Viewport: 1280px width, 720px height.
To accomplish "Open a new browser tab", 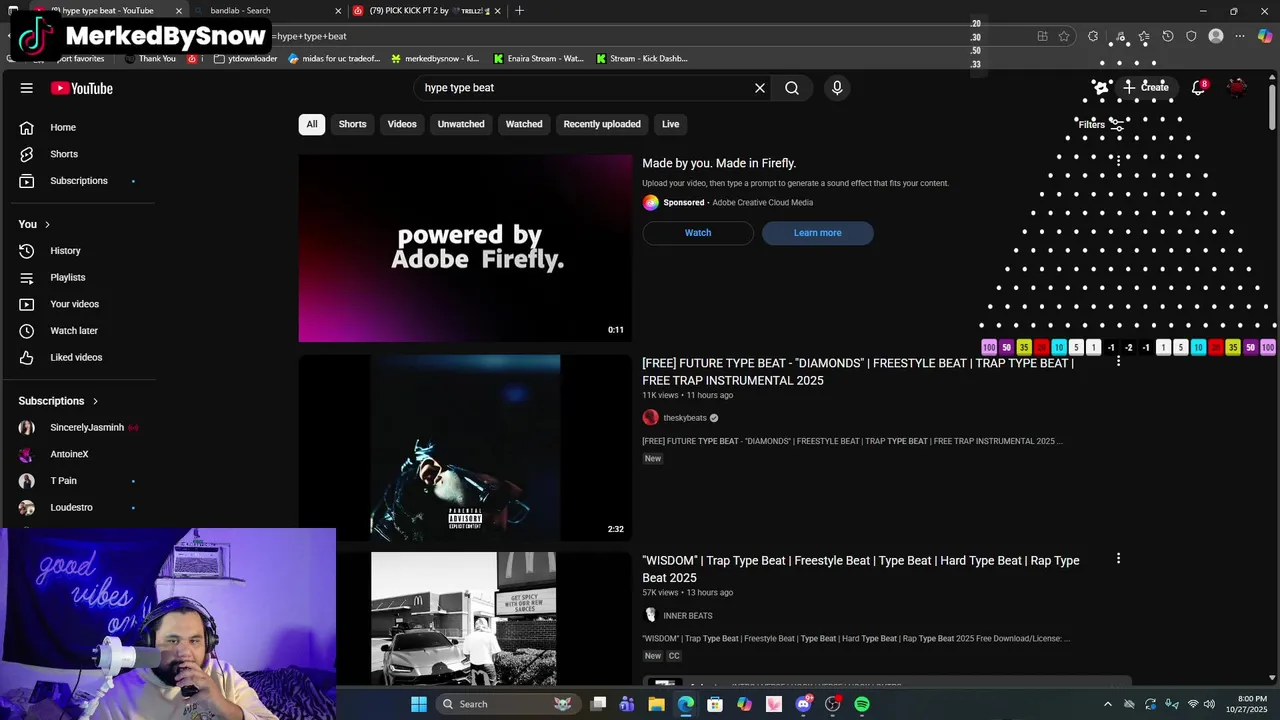I will [519, 11].
